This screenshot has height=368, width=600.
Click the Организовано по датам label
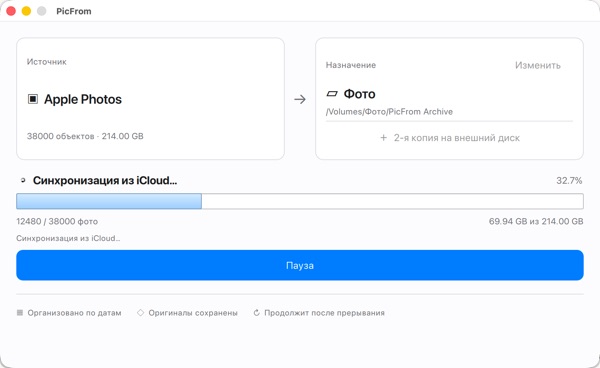(74, 313)
